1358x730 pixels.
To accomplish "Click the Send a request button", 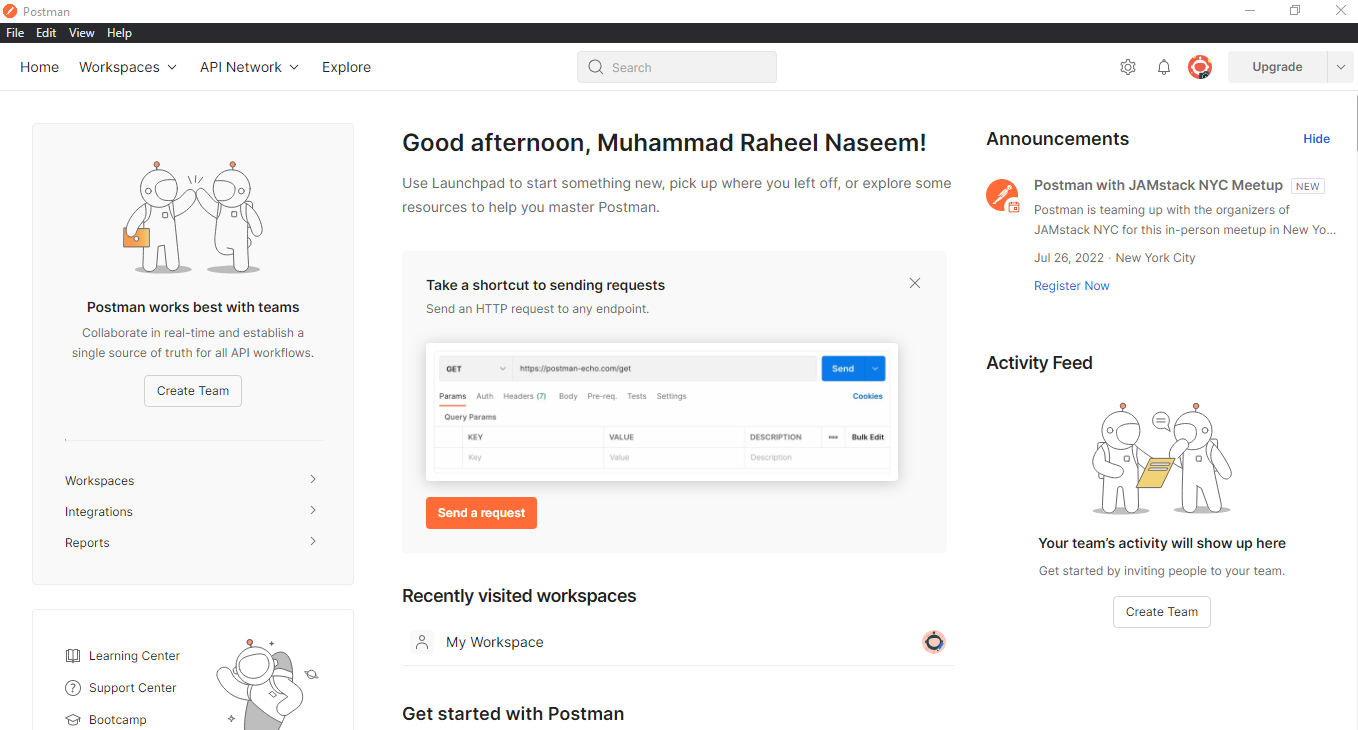I will pos(481,512).
